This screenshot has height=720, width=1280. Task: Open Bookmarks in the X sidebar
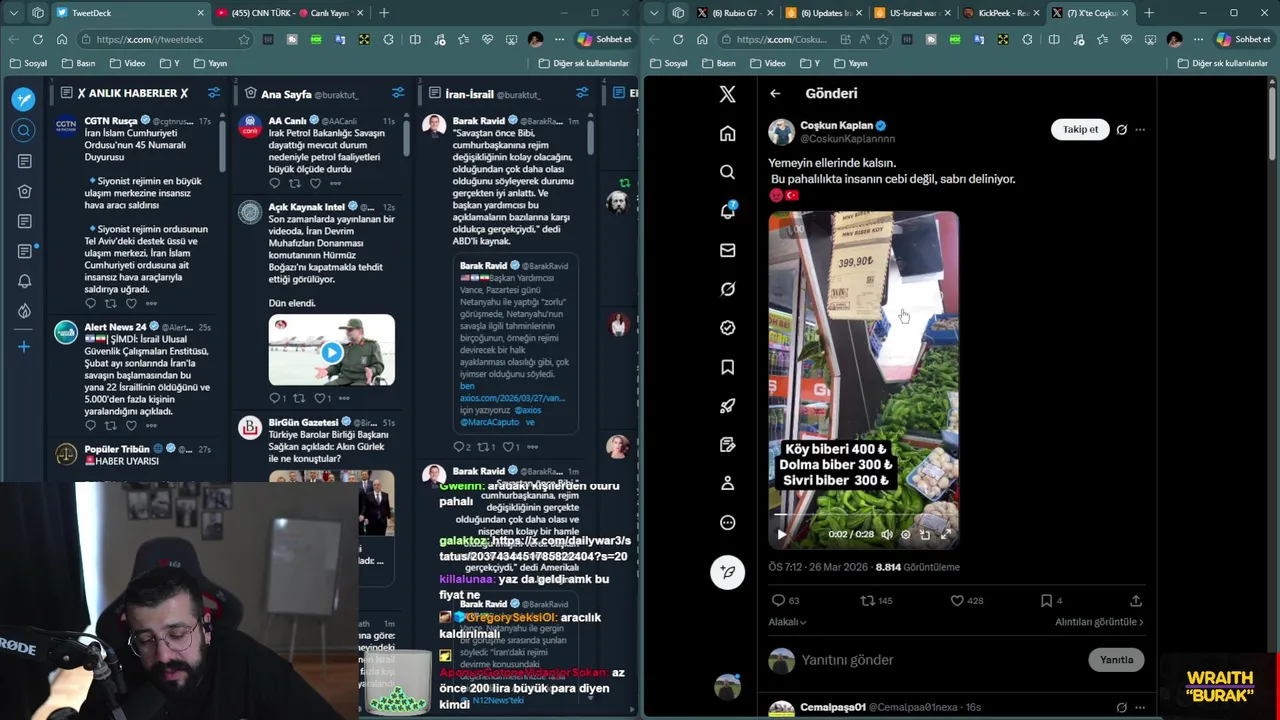pos(727,367)
